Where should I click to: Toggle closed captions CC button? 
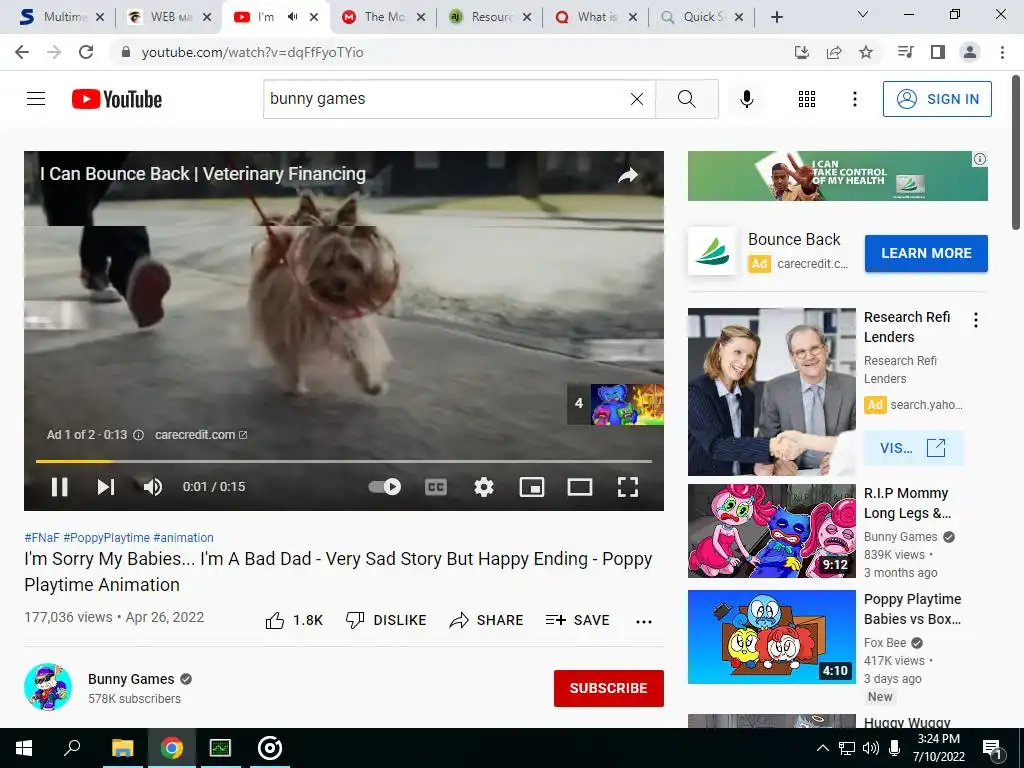pyautogui.click(x=436, y=487)
